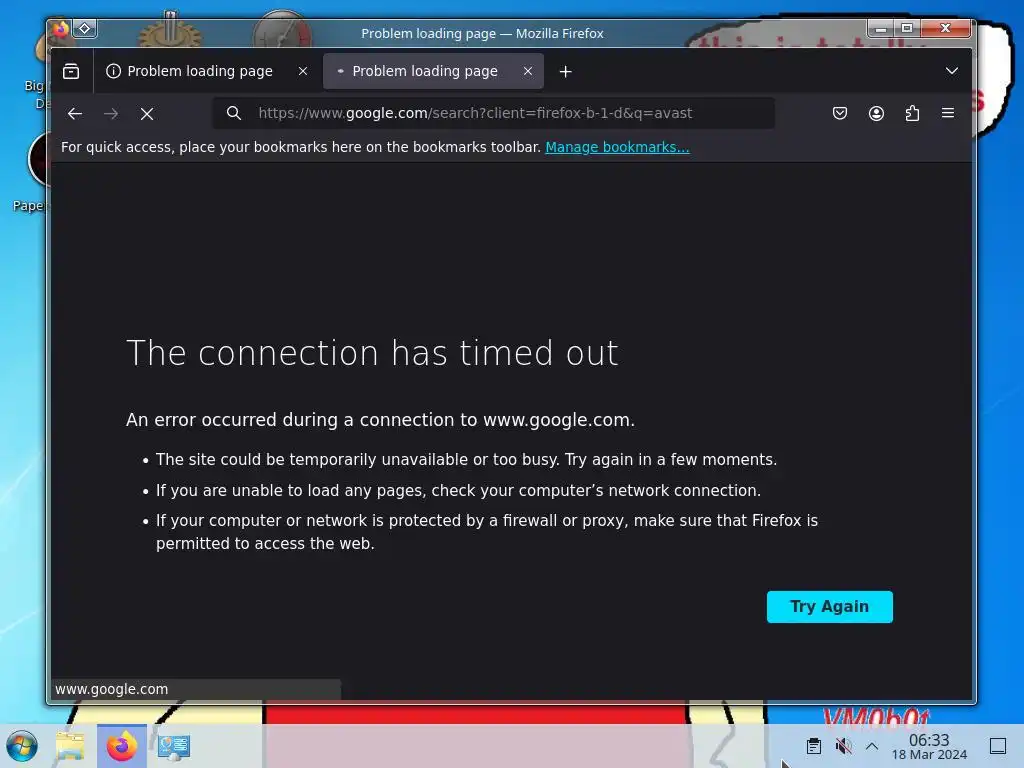This screenshot has width=1024, height=768.
Task: Maximize the Firefox window
Action: click(907, 28)
